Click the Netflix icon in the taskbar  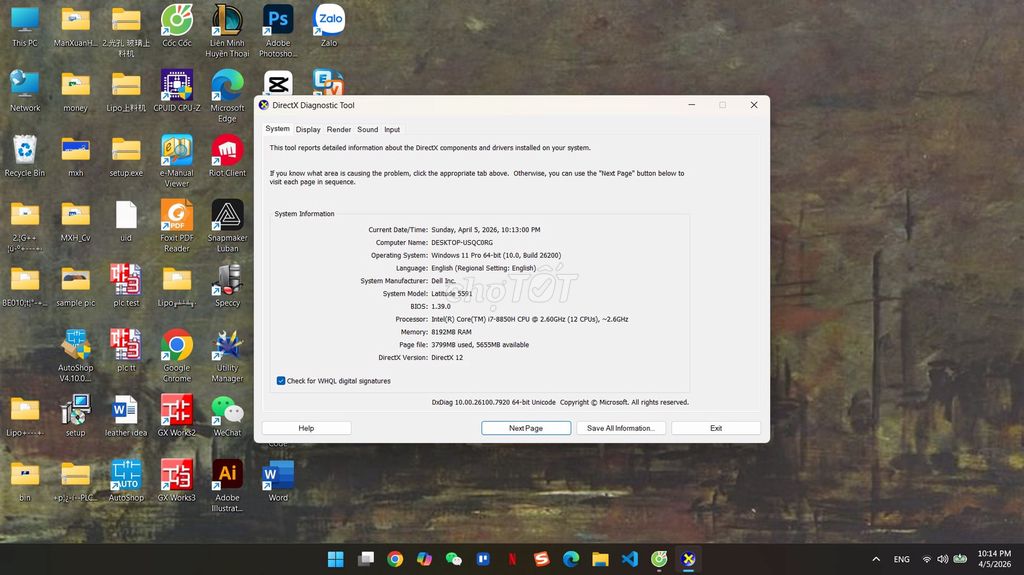(x=512, y=559)
